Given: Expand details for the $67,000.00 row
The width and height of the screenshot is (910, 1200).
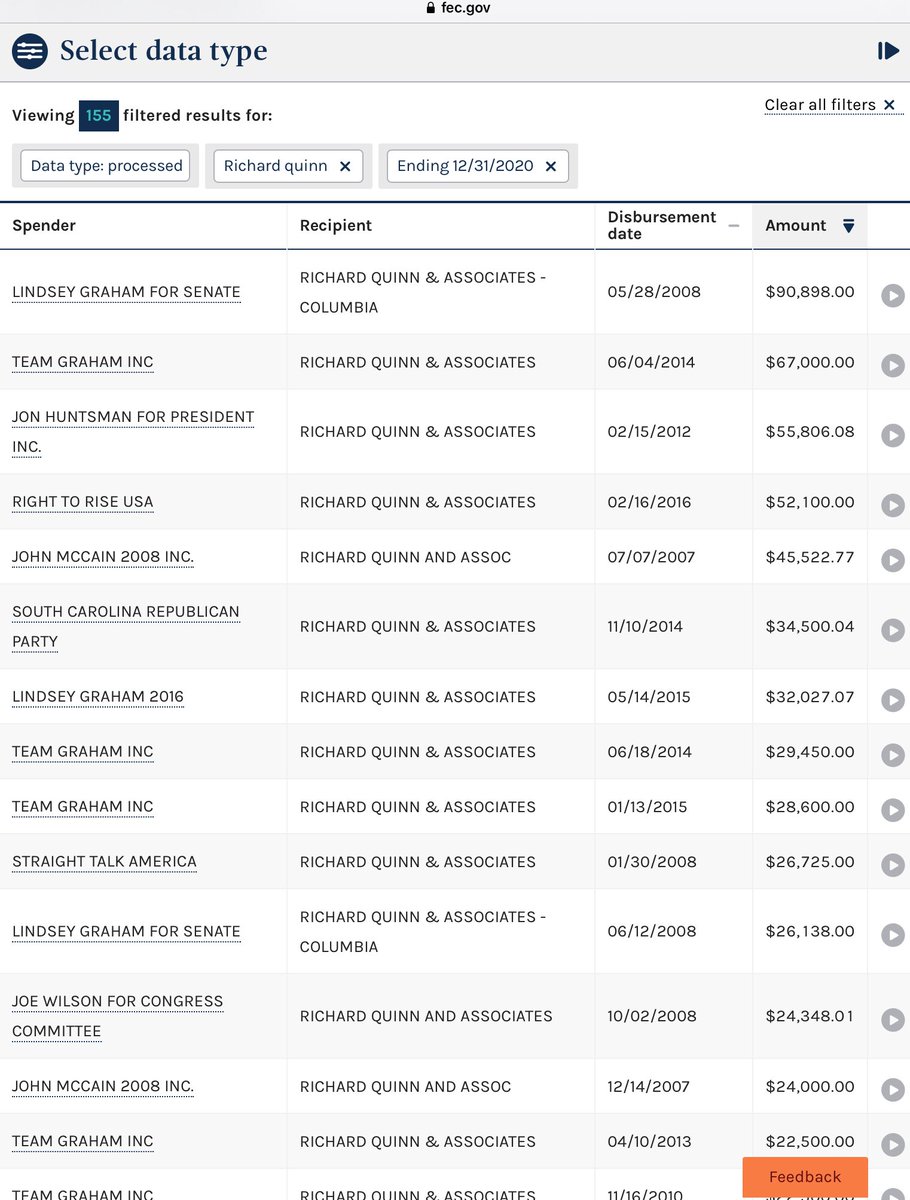Looking at the screenshot, I should coord(892,365).
